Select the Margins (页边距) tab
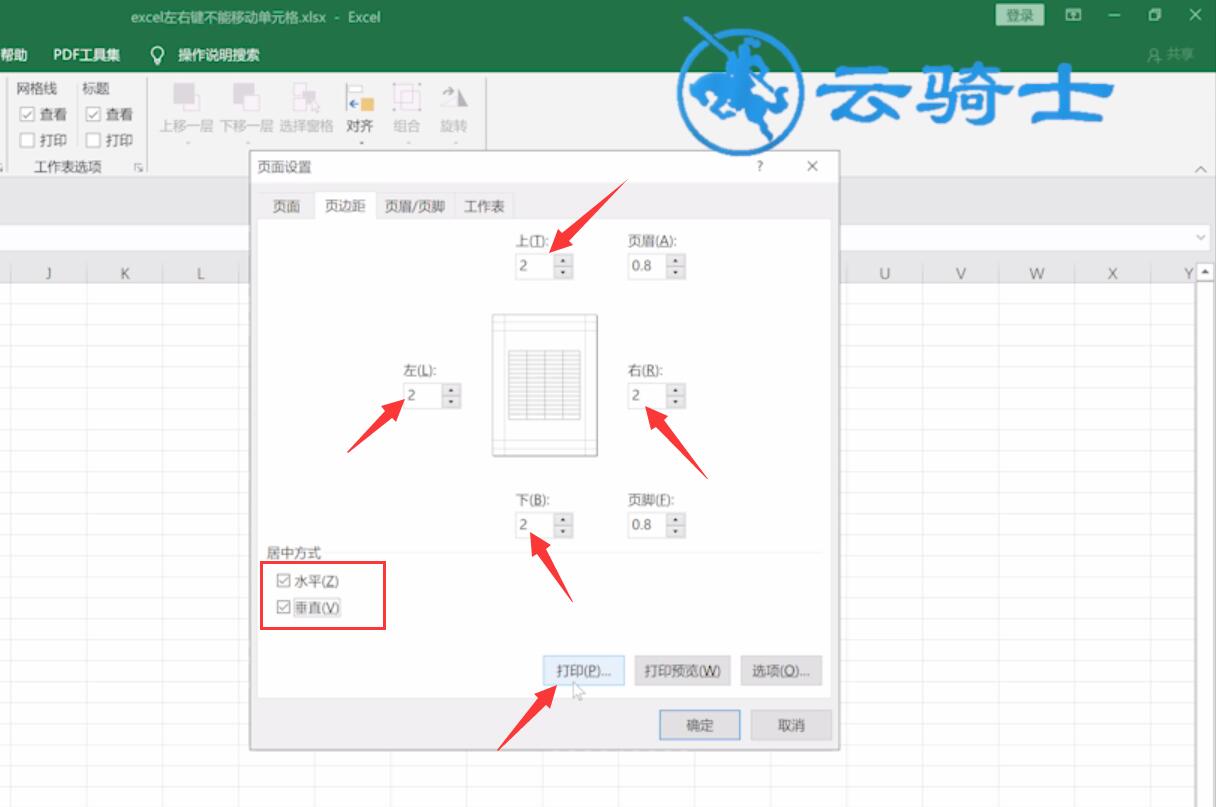This screenshot has width=1216, height=807. (x=345, y=206)
